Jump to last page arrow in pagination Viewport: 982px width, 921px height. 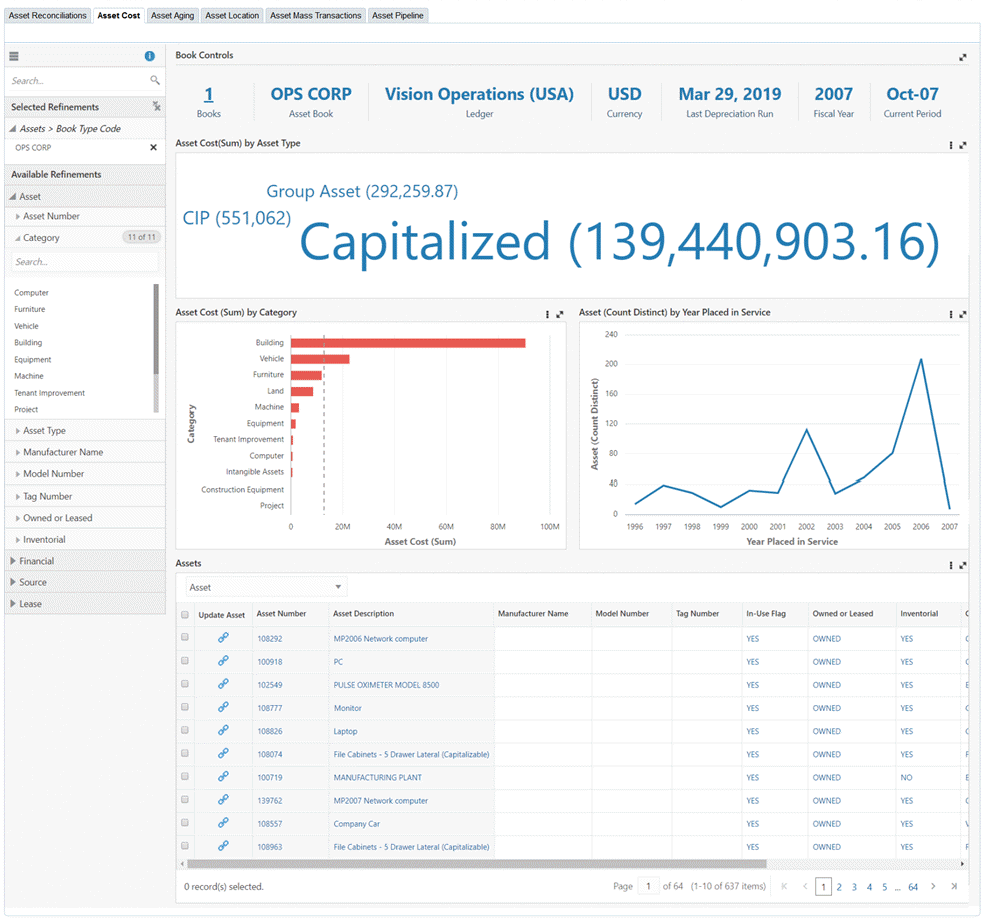(954, 887)
